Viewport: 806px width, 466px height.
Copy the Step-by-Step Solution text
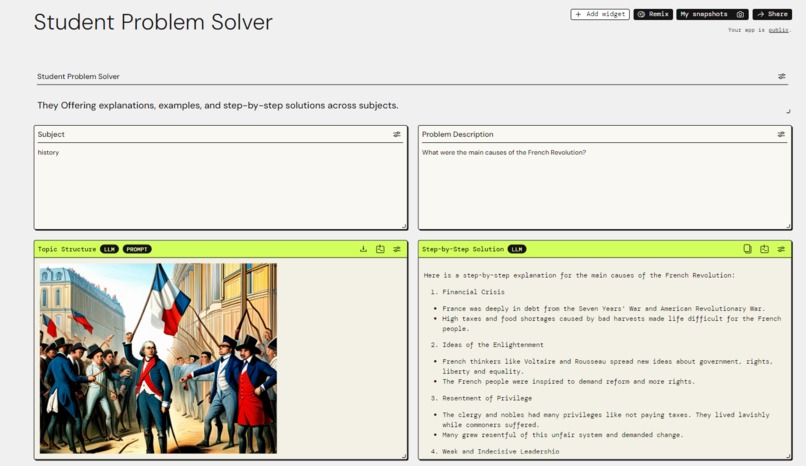click(747, 249)
